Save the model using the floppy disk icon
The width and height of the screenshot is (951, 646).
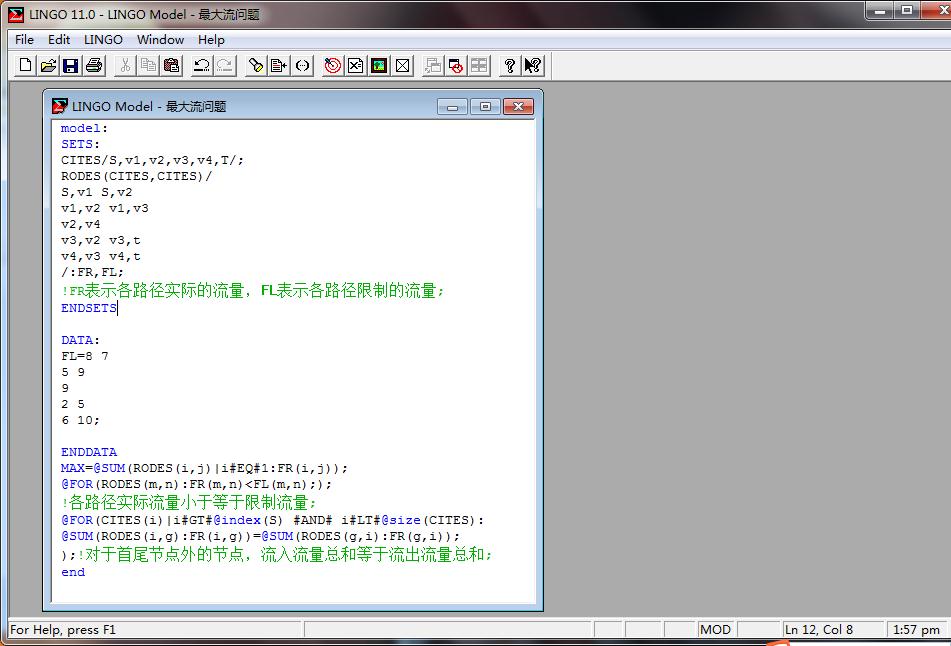coord(71,66)
